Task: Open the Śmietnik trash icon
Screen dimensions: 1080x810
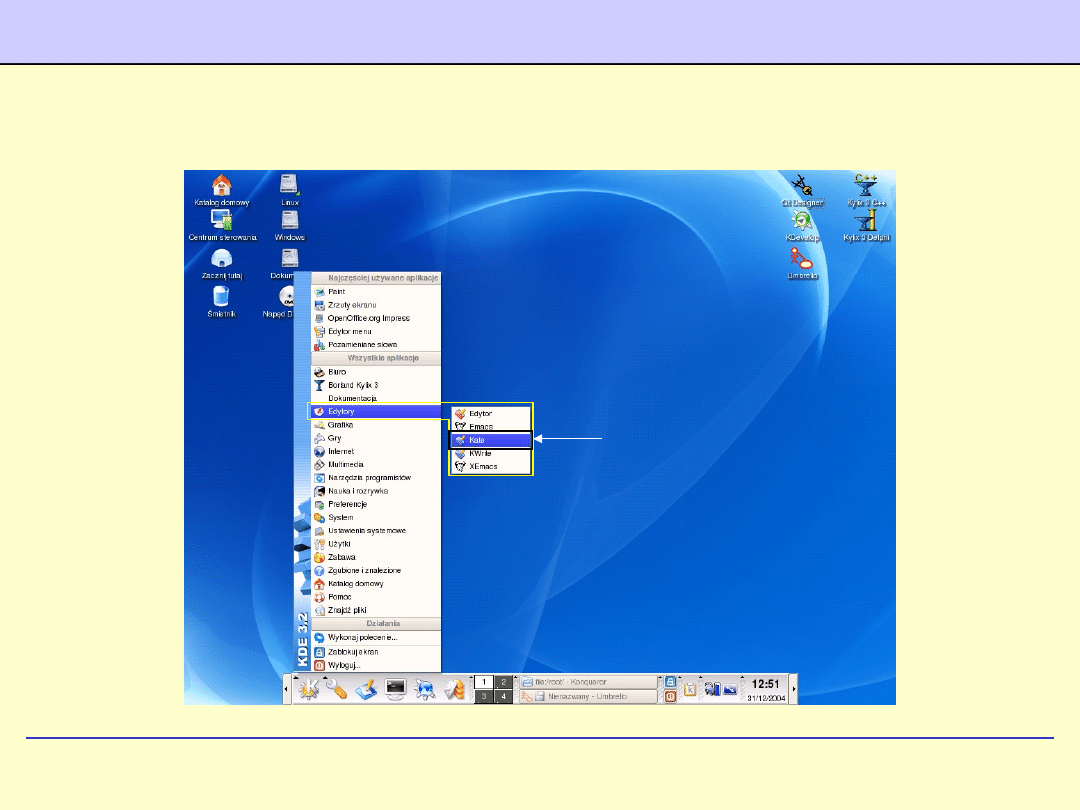Action: click(221, 297)
